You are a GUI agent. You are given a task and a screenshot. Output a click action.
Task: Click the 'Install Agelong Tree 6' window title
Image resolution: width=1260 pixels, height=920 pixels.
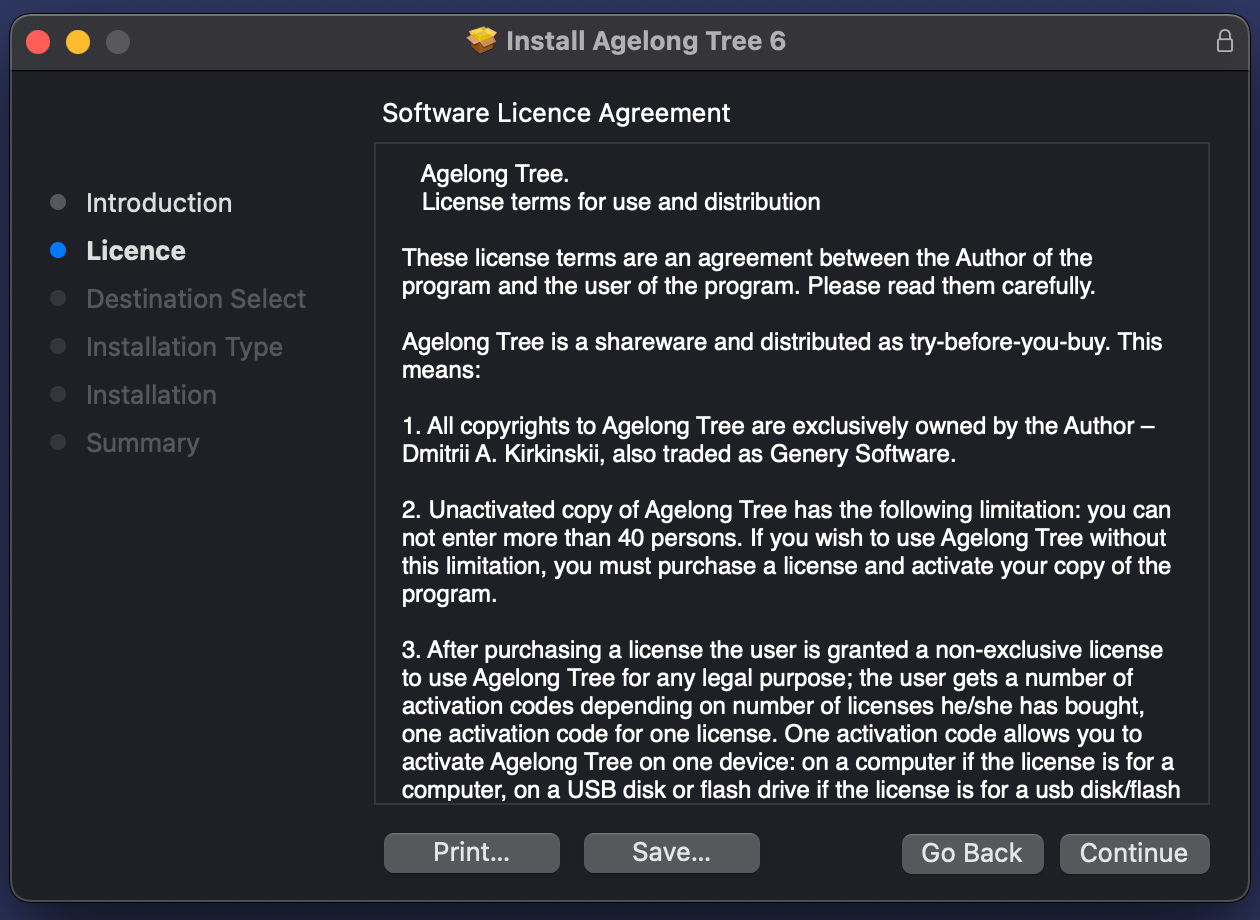646,42
